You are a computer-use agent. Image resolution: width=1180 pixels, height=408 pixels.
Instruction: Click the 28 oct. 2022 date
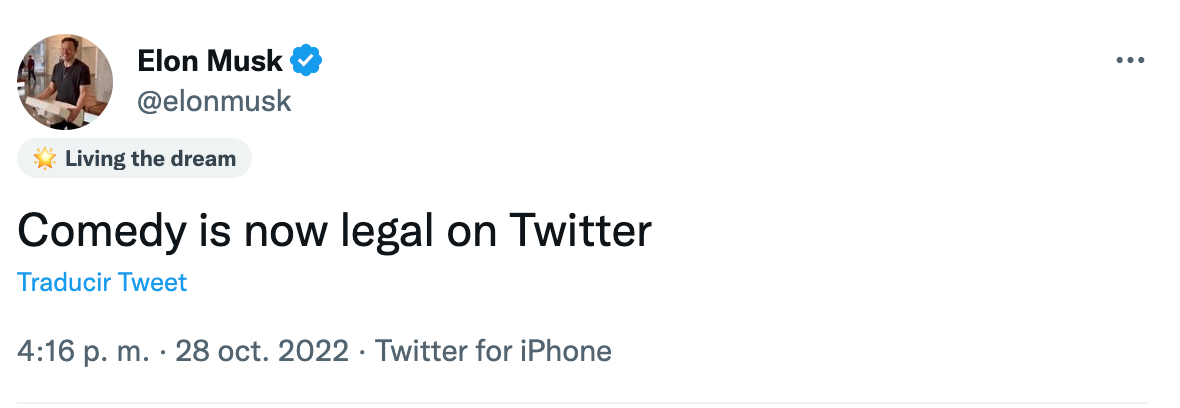[262, 352]
